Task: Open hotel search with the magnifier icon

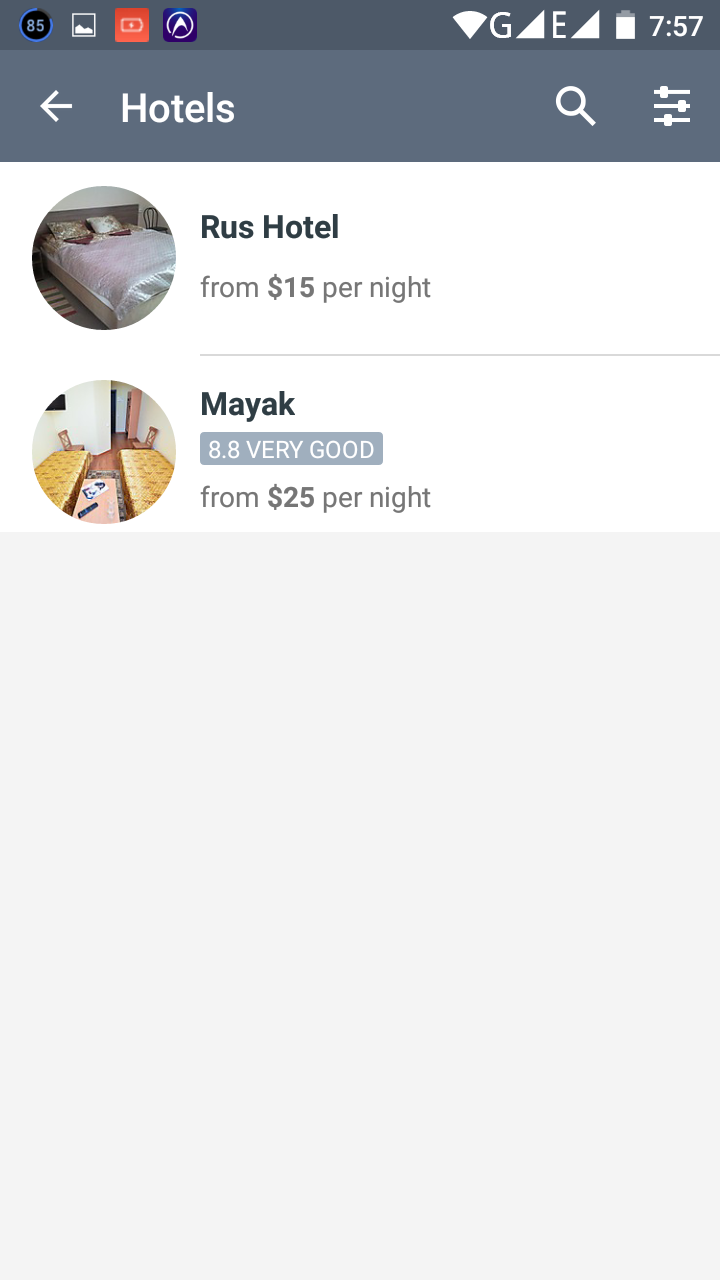Action: click(x=575, y=107)
